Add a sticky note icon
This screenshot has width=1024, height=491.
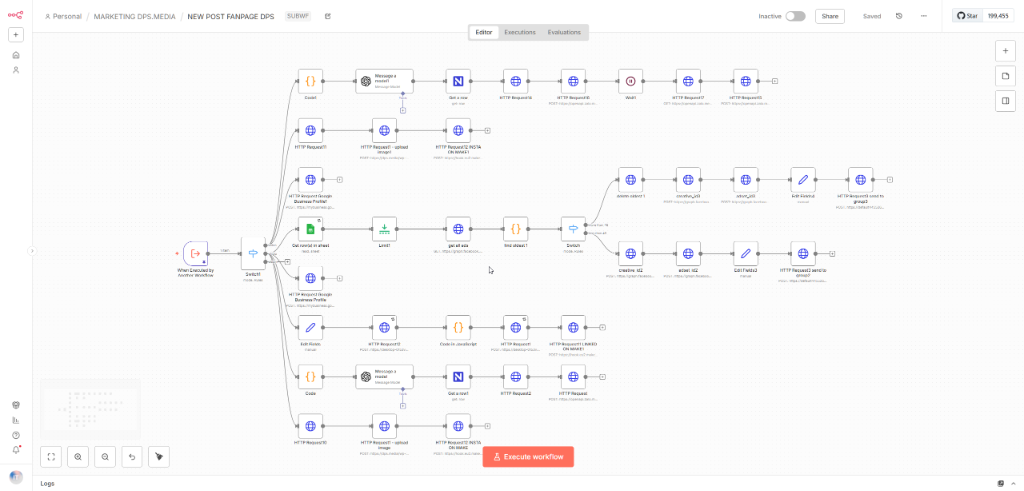(x=1005, y=76)
